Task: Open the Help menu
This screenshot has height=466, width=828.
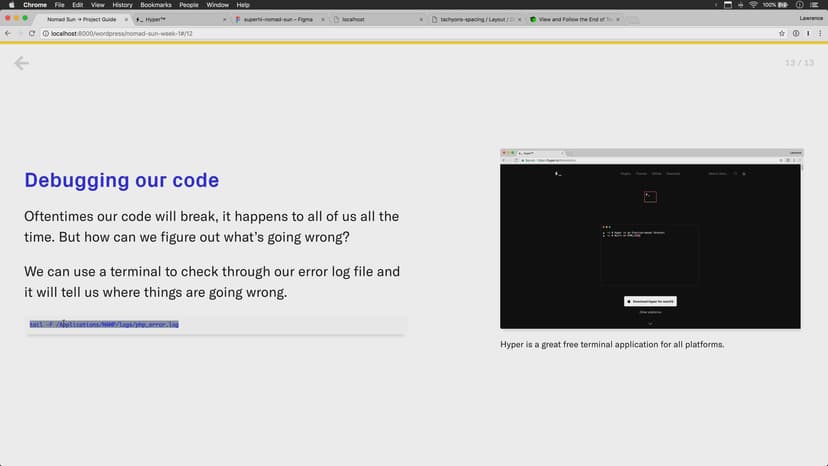Action: [243, 5]
